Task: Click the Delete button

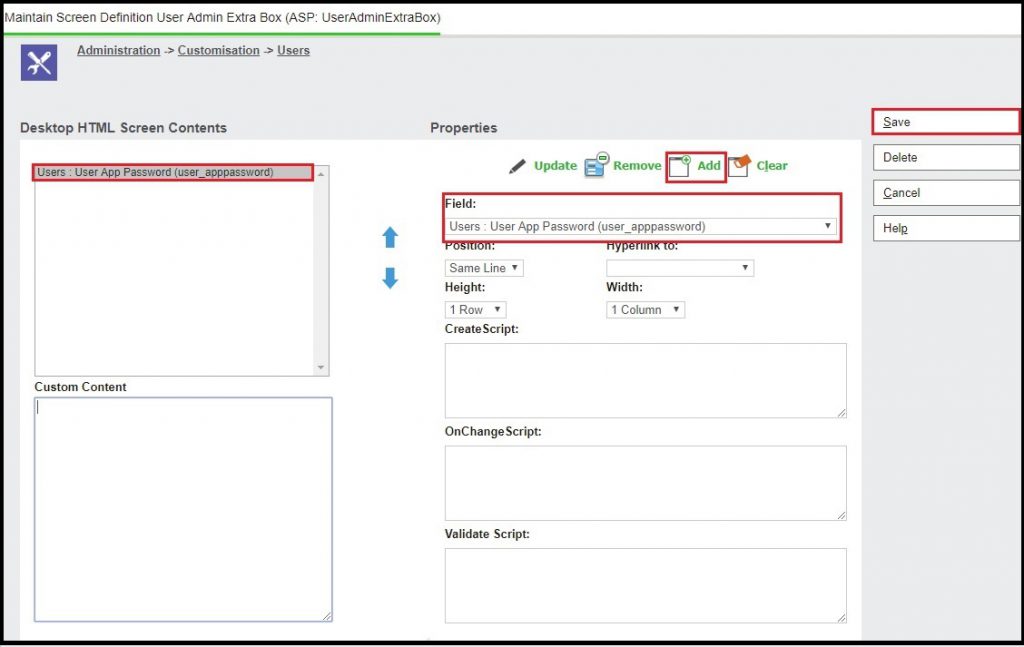Action: pos(944,157)
